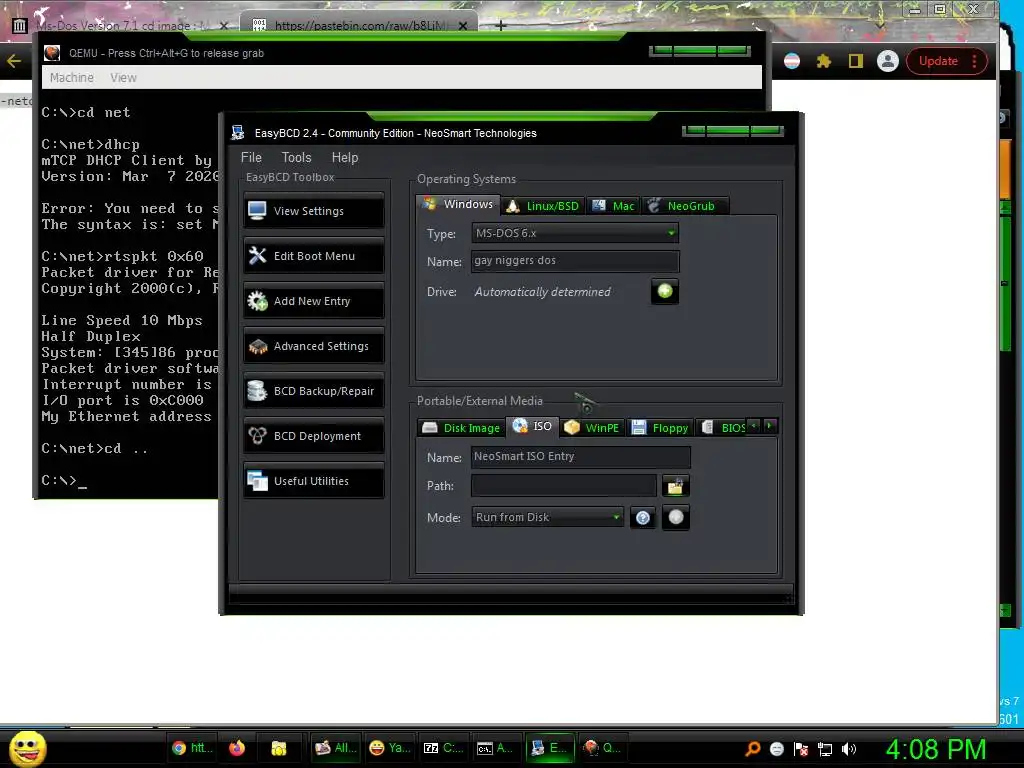Screen dimensions: 1024x768
Task: Switch to the BIOS tab
Action: tap(724, 428)
